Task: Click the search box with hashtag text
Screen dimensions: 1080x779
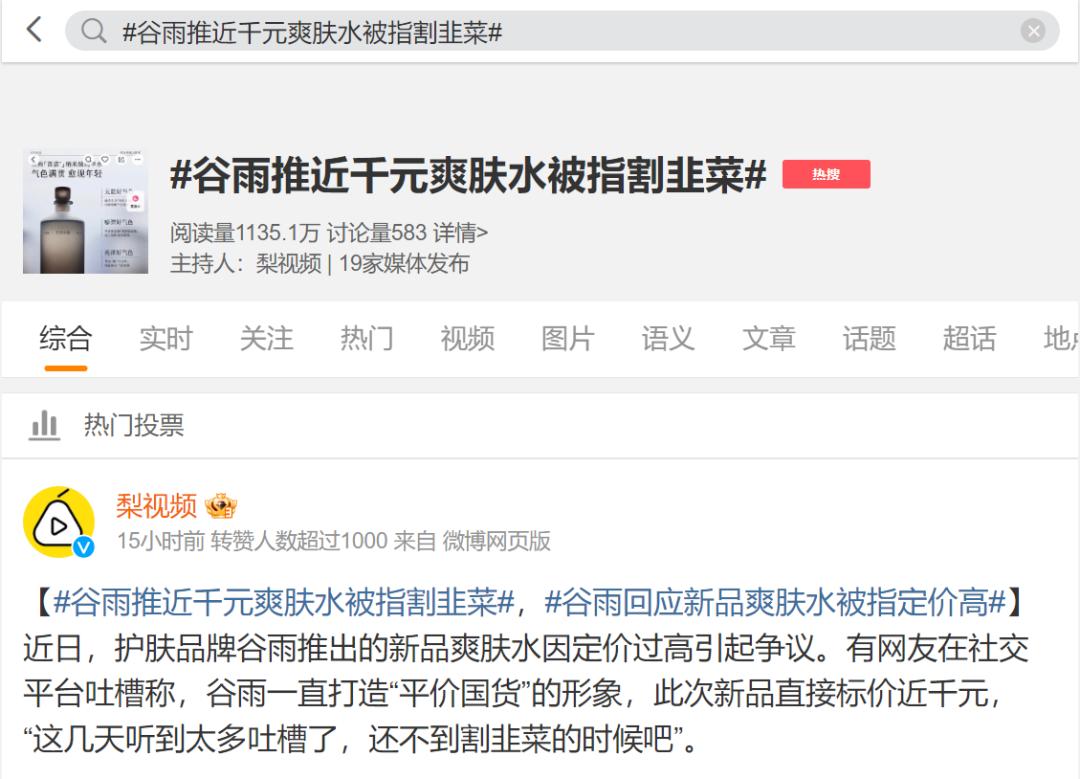Action: pyautogui.click(x=561, y=31)
